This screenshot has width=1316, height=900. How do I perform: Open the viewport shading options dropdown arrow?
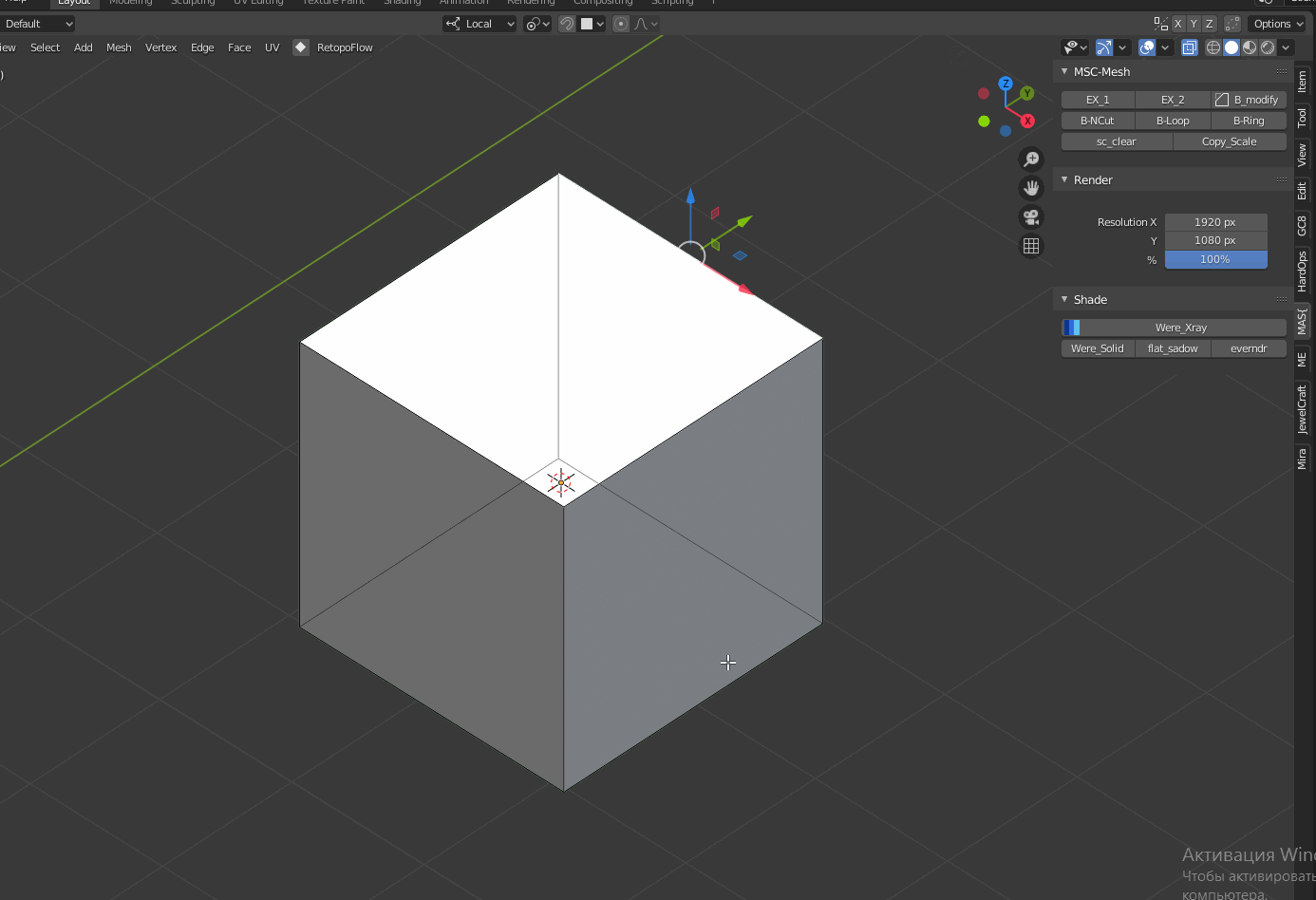point(1286,47)
